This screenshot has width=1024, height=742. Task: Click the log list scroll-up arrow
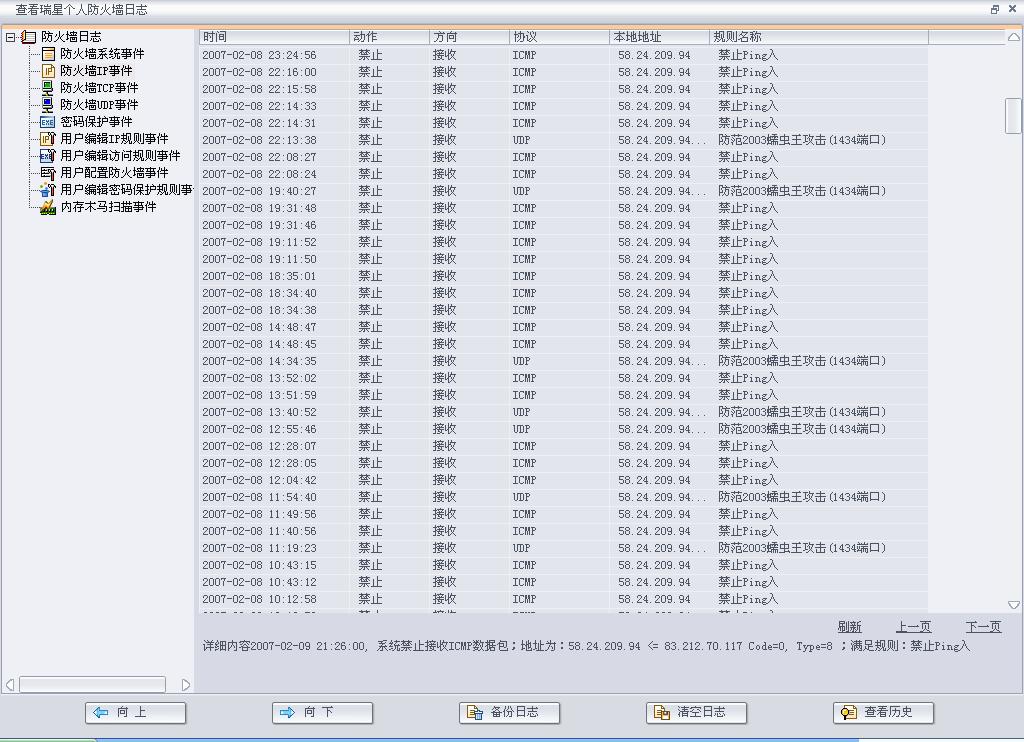pyautogui.click(x=1014, y=37)
